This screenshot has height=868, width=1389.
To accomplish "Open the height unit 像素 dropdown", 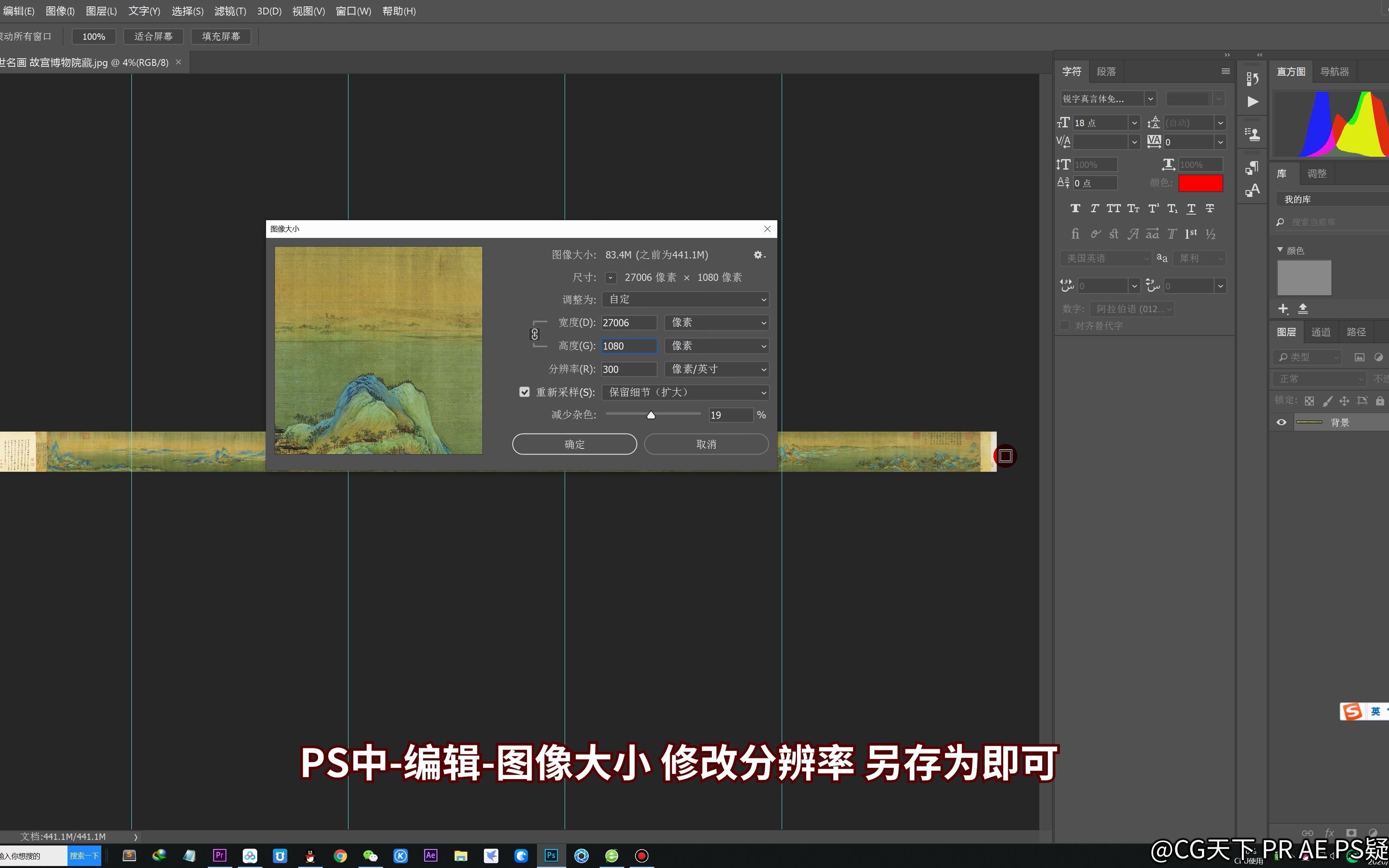I will click(716, 346).
